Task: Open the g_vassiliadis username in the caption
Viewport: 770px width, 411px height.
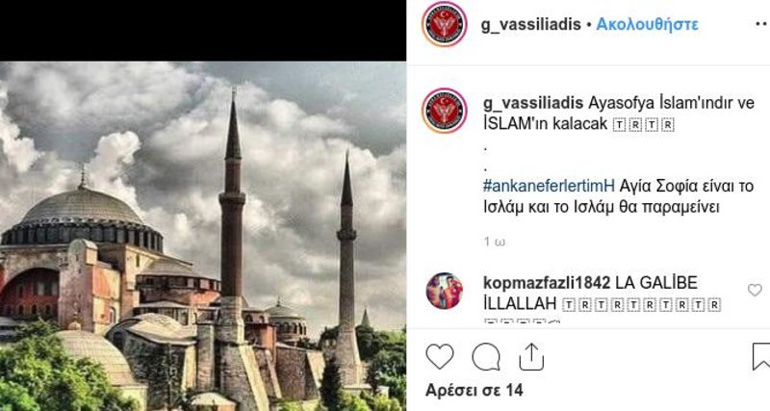Action: click(533, 103)
